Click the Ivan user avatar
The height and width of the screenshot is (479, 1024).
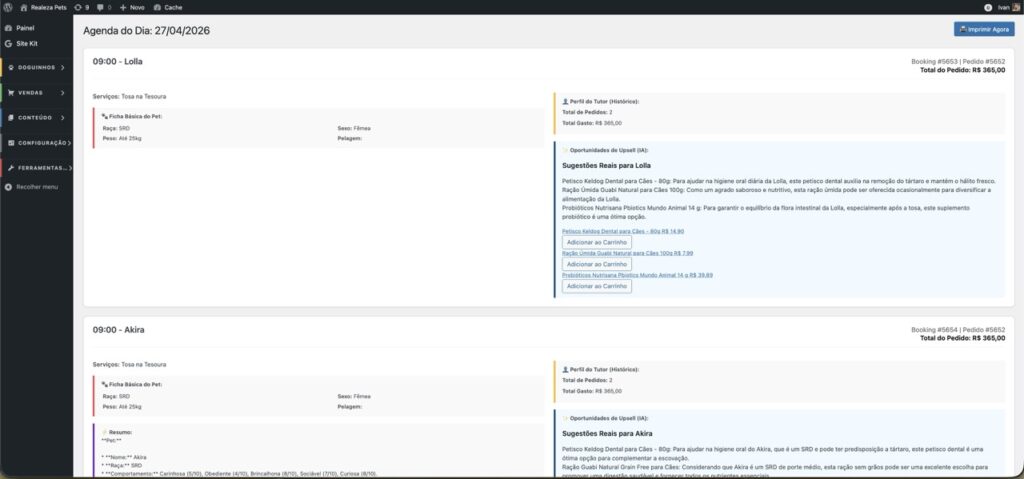(988, 7)
